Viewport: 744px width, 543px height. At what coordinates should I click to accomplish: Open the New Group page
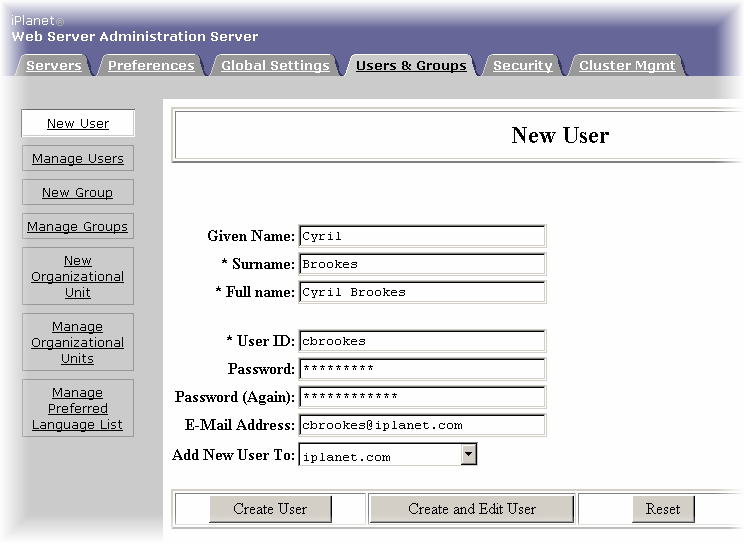click(x=78, y=192)
